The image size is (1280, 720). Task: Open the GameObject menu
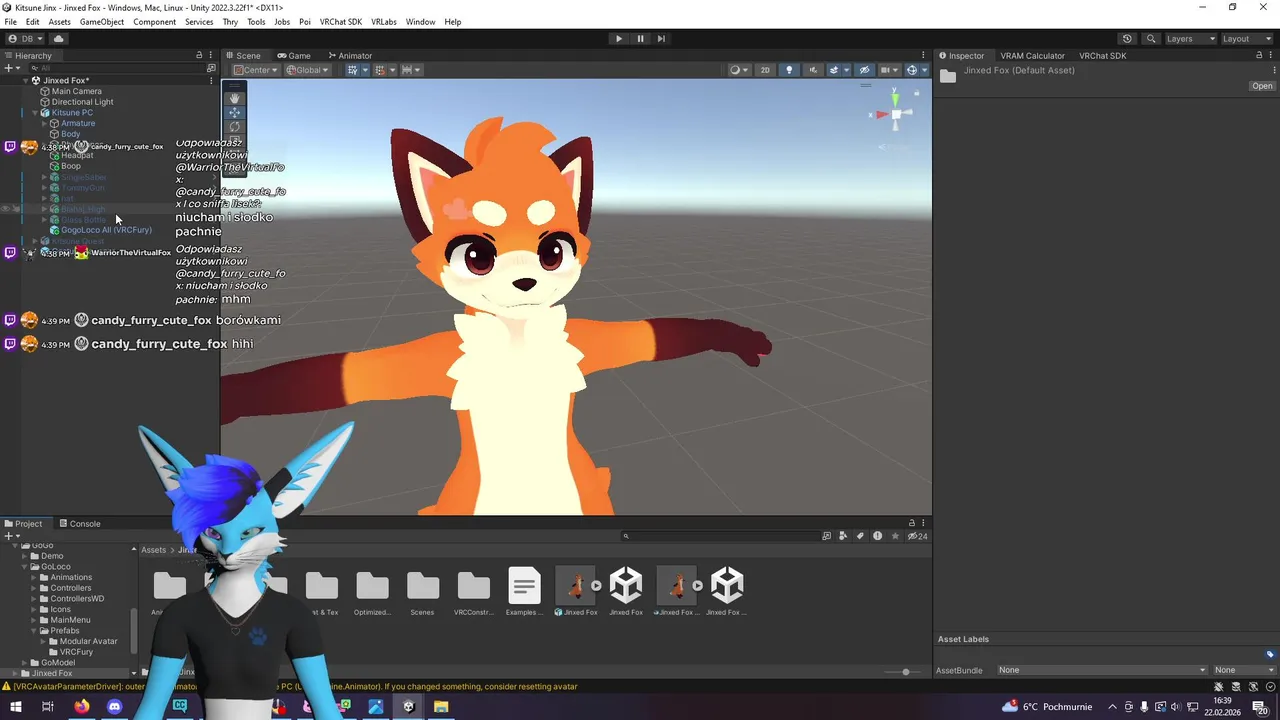pyautogui.click(x=101, y=22)
